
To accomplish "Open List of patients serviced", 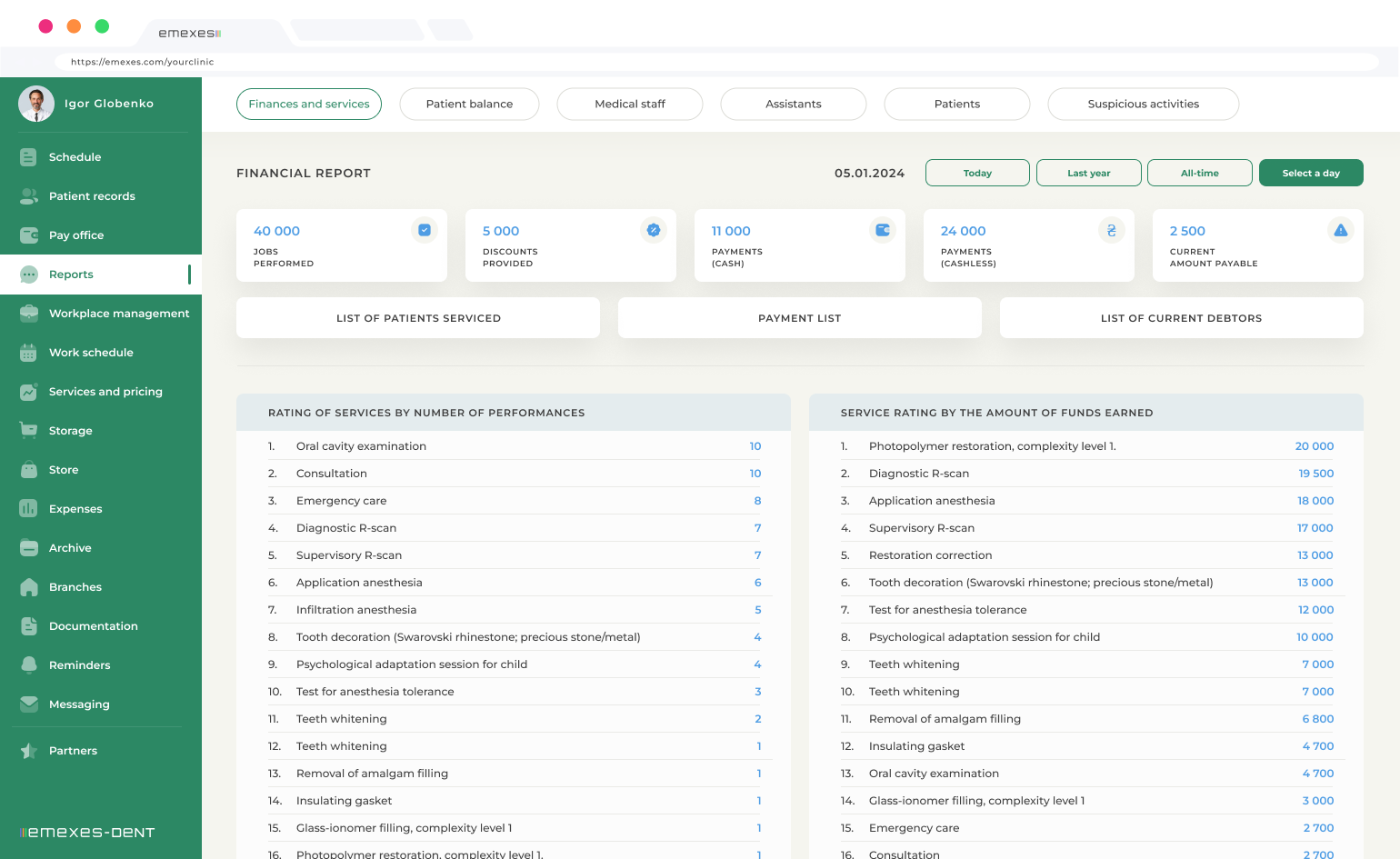I will coord(418,318).
